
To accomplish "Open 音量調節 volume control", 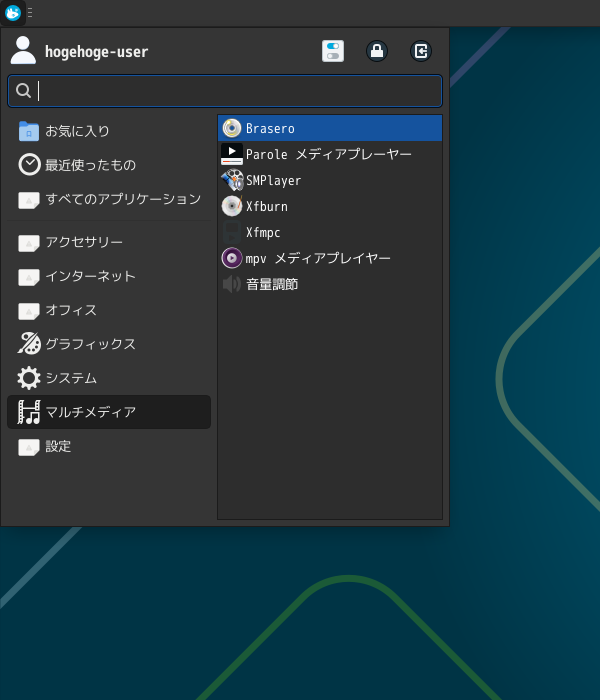I will coord(329,284).
